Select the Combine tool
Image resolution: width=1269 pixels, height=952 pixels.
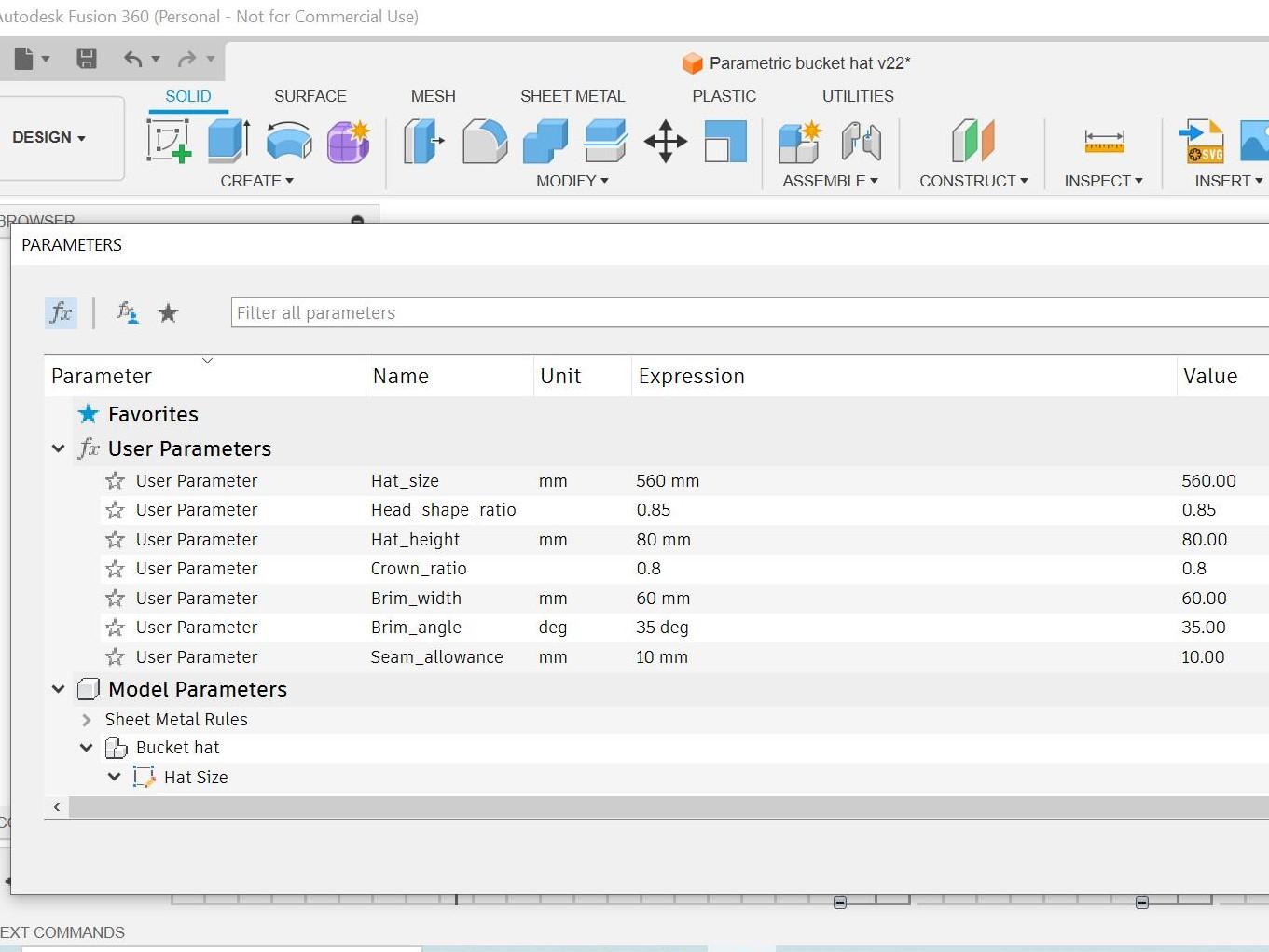coord(545,141)
